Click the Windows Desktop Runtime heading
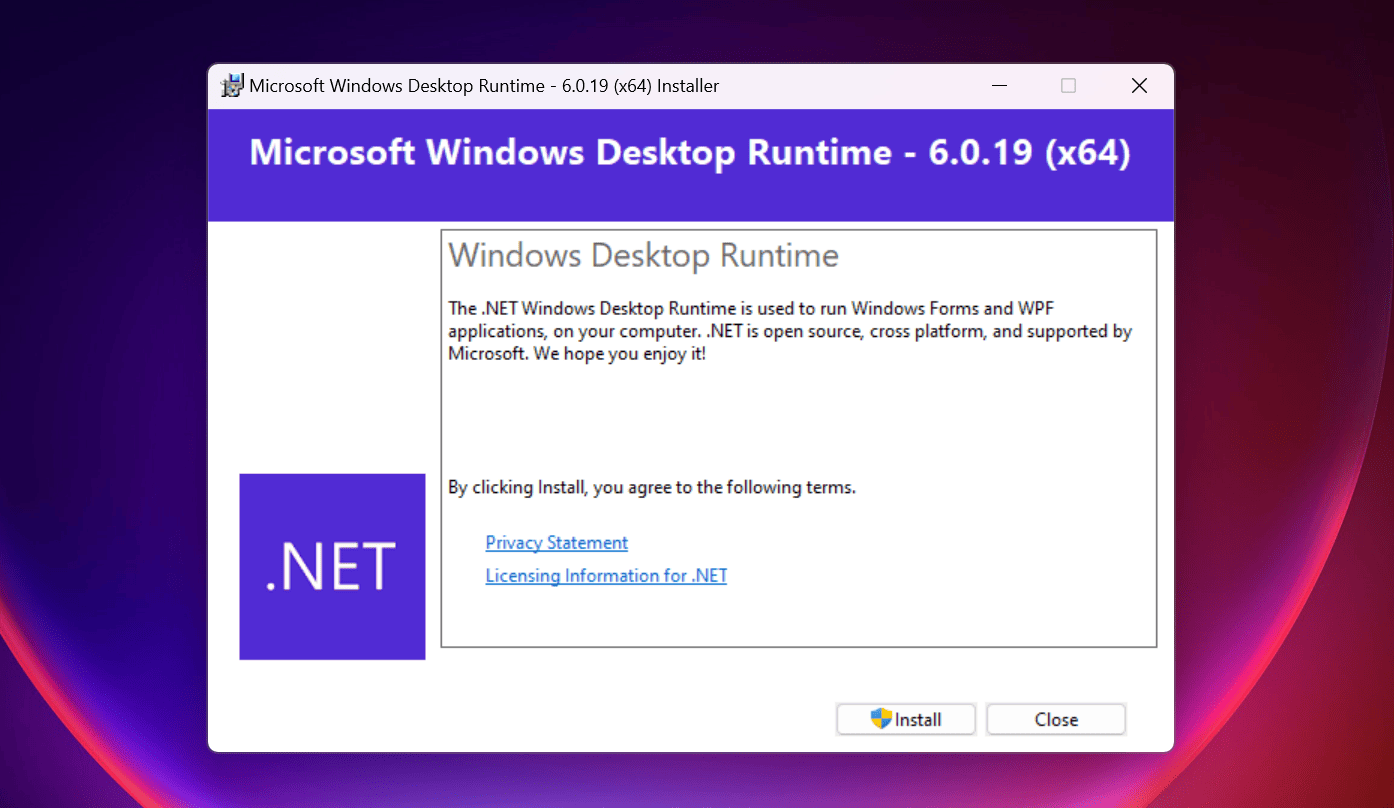1394x808 pixels. click(x=643, y=255)
